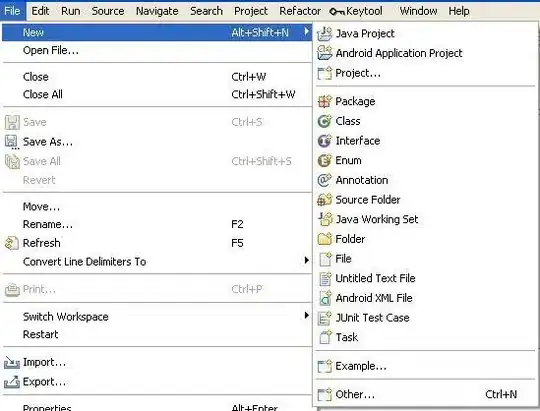Pick the Untitled Text File label

[x=375, y=278]
